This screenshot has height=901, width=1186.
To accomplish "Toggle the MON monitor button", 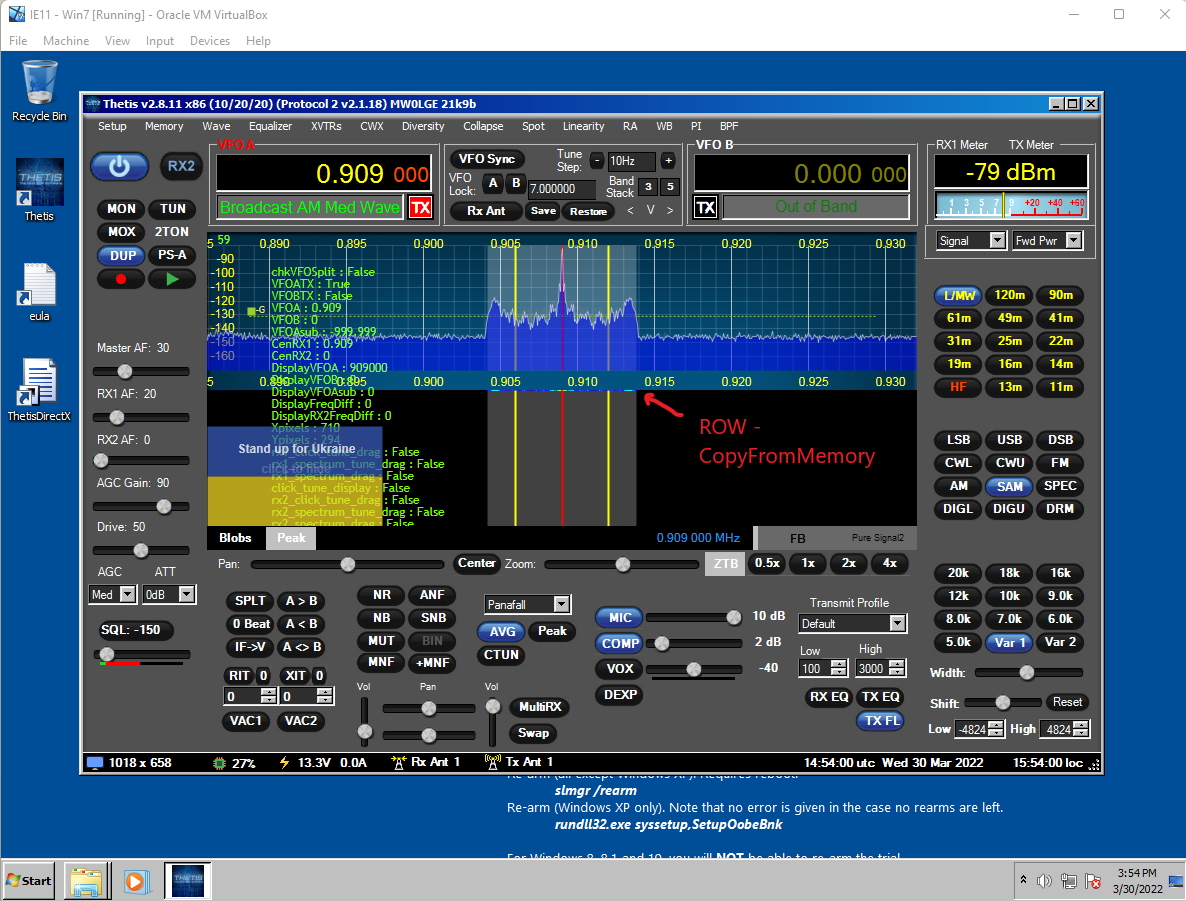I will tap(121, 209).
